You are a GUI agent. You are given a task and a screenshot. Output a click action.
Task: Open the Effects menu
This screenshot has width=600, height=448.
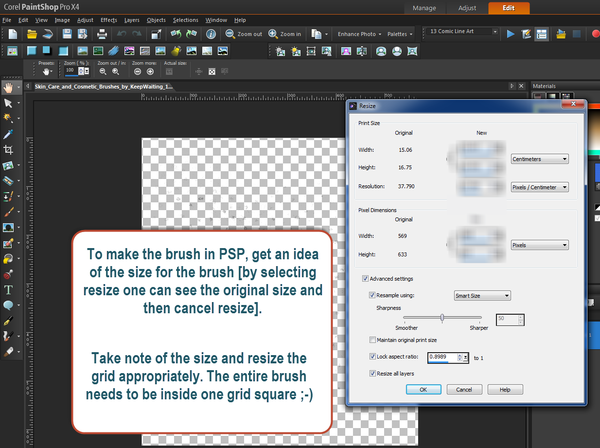108,20
